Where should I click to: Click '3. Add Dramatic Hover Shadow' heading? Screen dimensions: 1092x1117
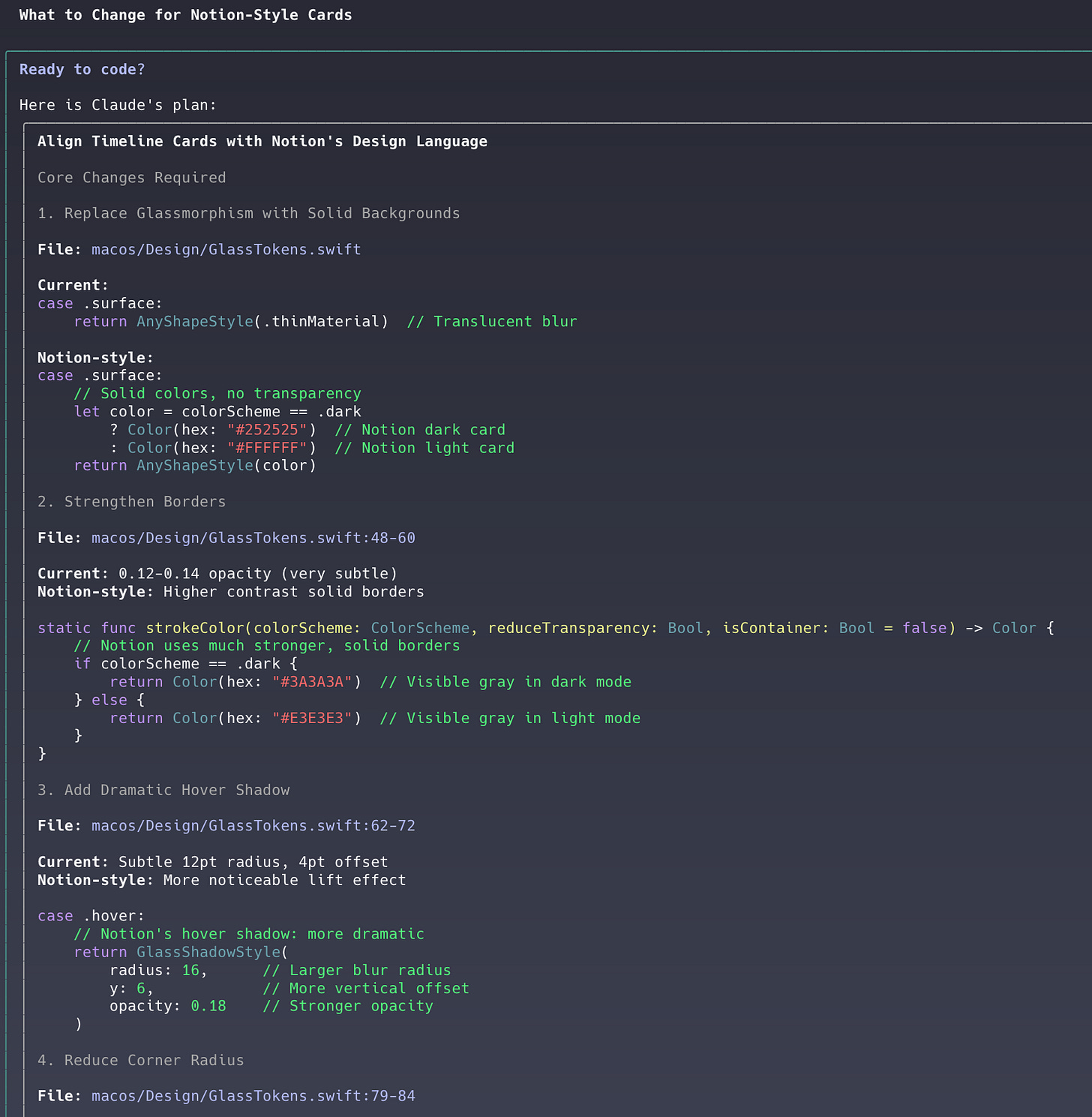tap(163, 789)
